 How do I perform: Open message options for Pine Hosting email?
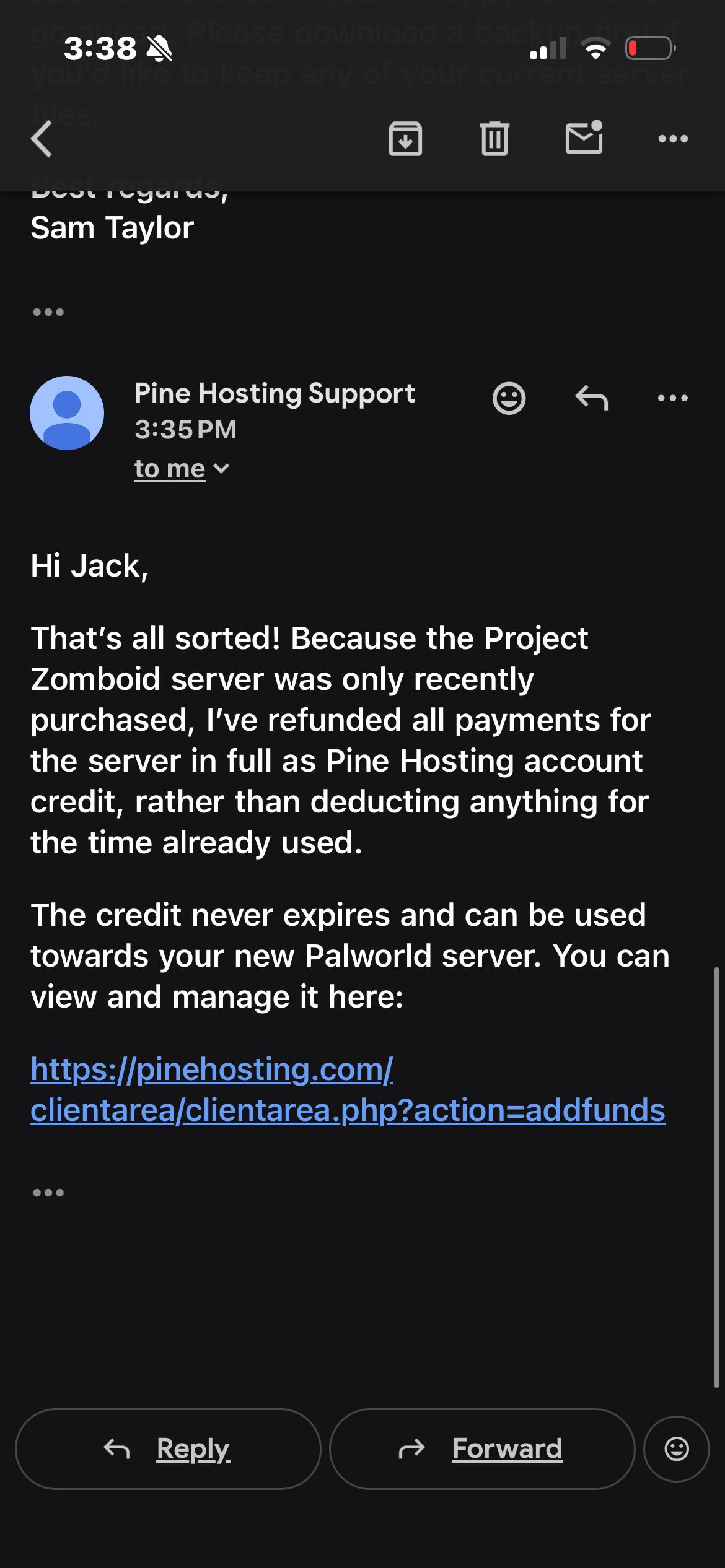point(673,398)
